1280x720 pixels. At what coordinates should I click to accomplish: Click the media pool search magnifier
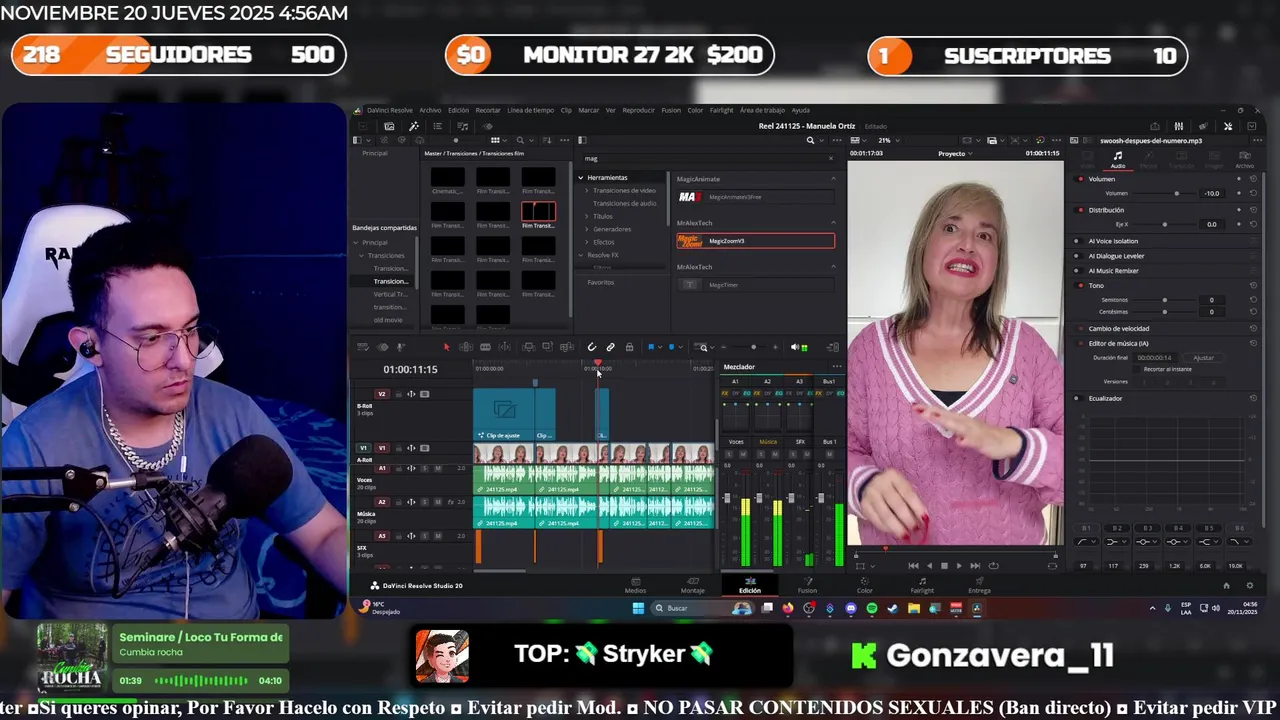[x=520, y=140]
